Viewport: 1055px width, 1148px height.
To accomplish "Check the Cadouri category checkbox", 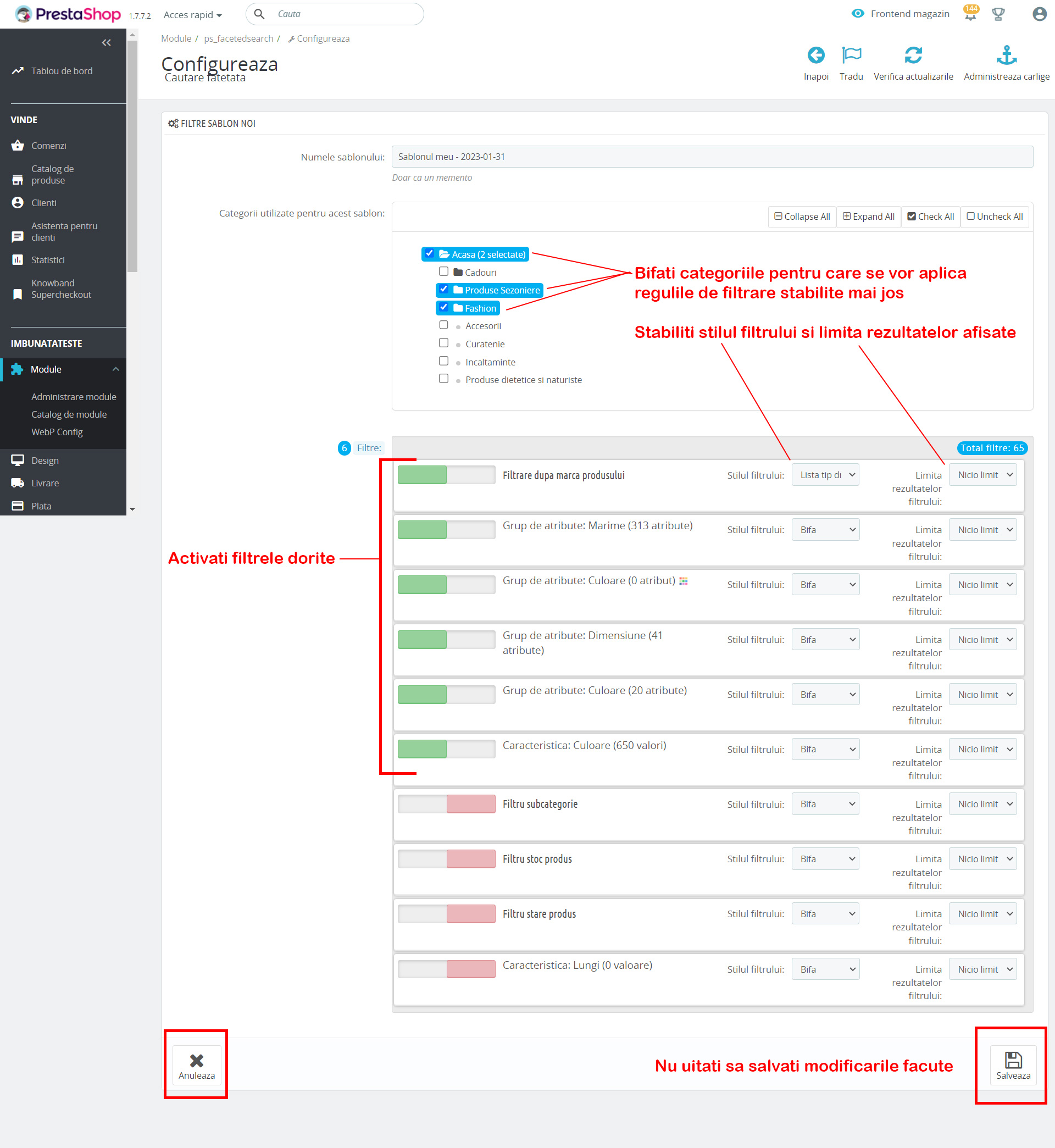I will pos(443,271).
